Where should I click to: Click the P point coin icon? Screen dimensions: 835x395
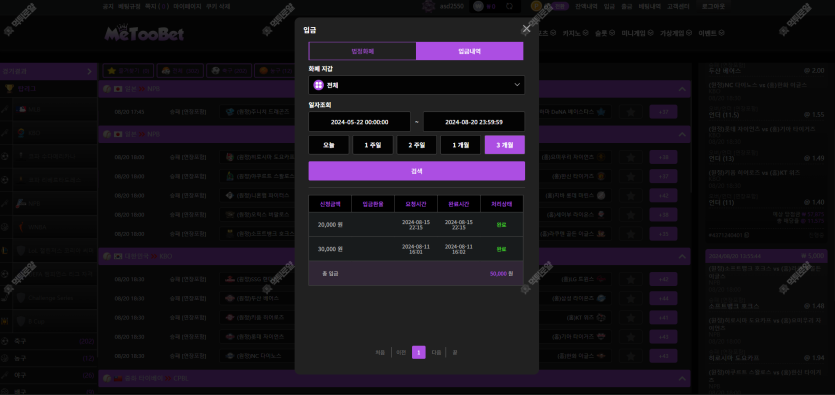coord(536,6)
